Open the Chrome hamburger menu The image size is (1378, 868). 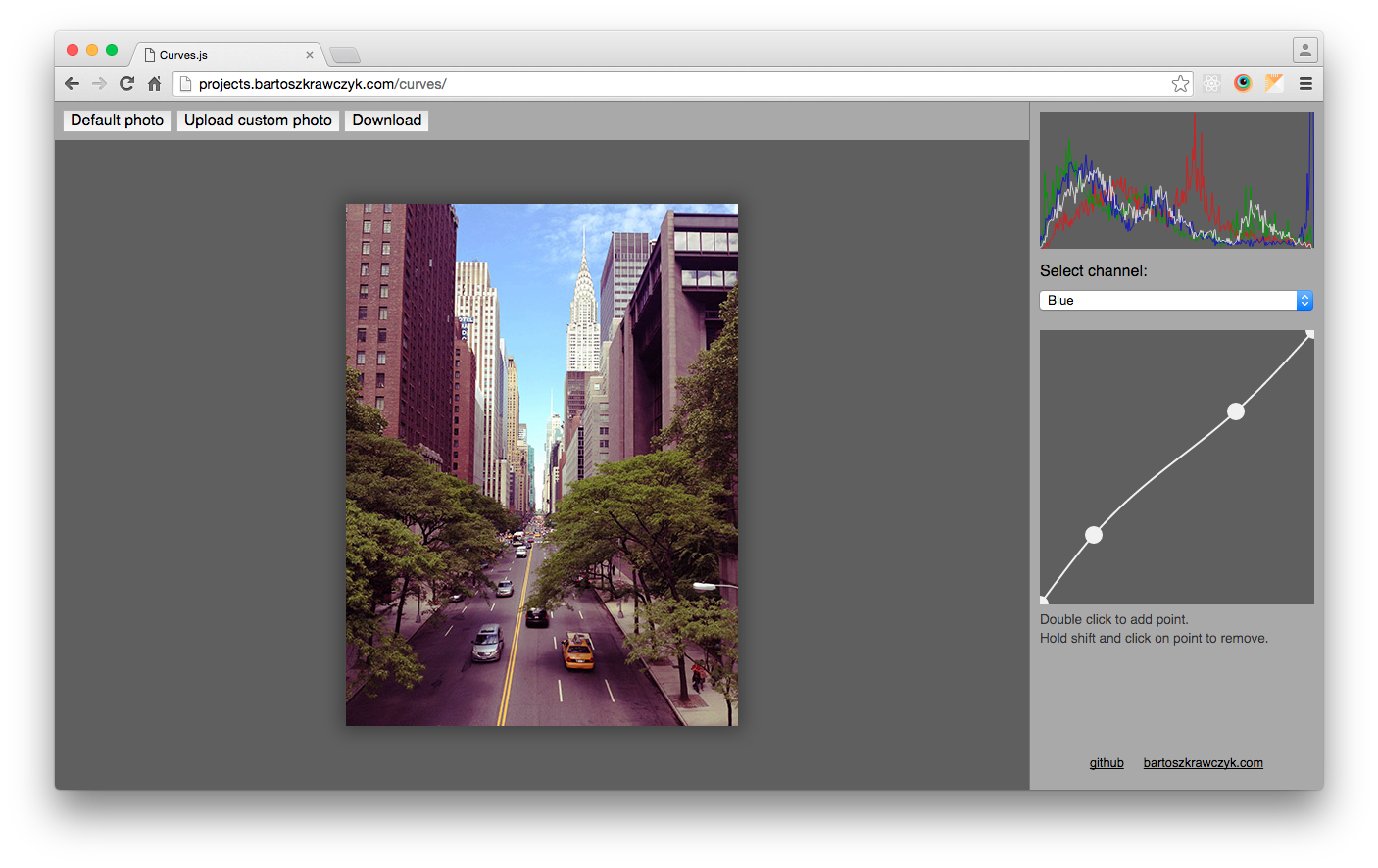1305,83
